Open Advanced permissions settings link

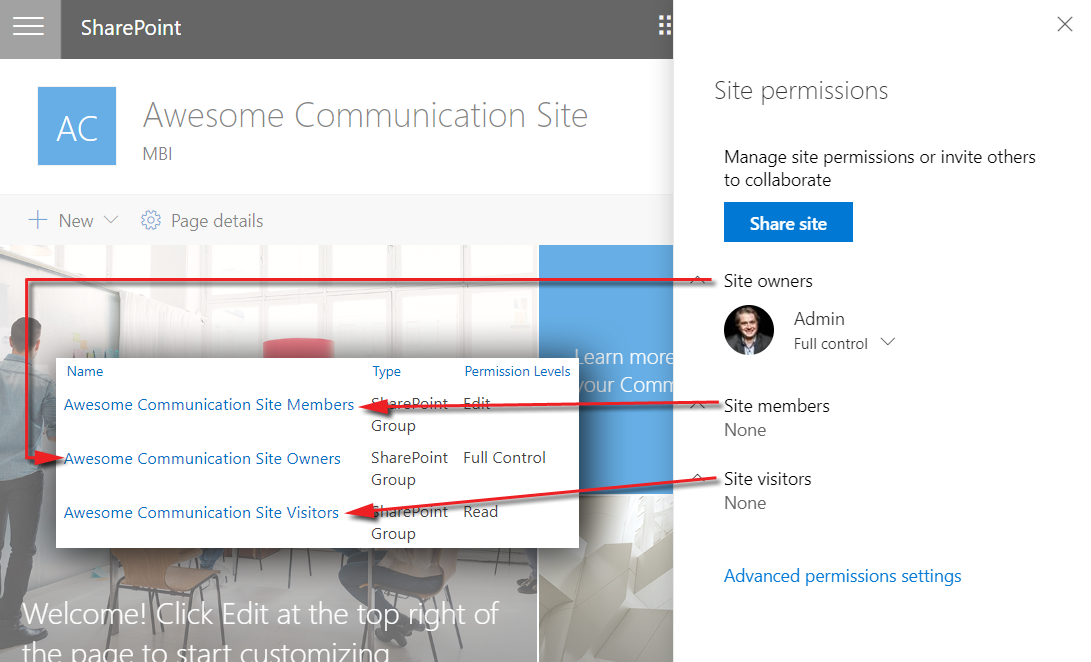pos(842,576)
